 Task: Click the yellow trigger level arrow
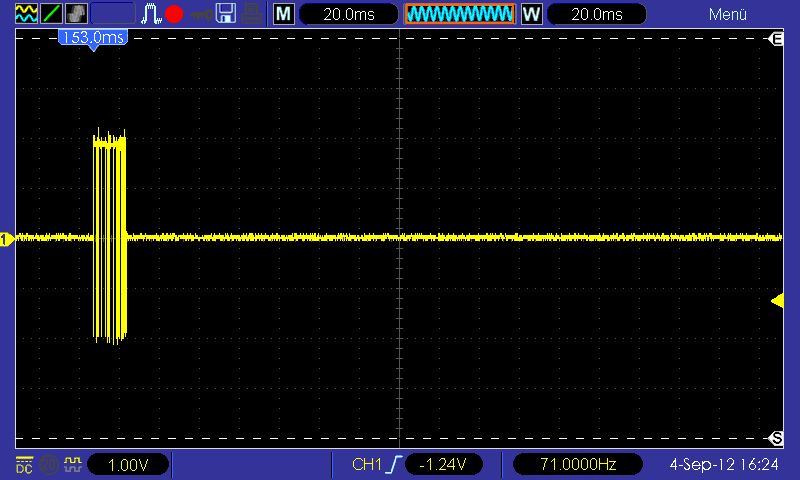[778, 301]
